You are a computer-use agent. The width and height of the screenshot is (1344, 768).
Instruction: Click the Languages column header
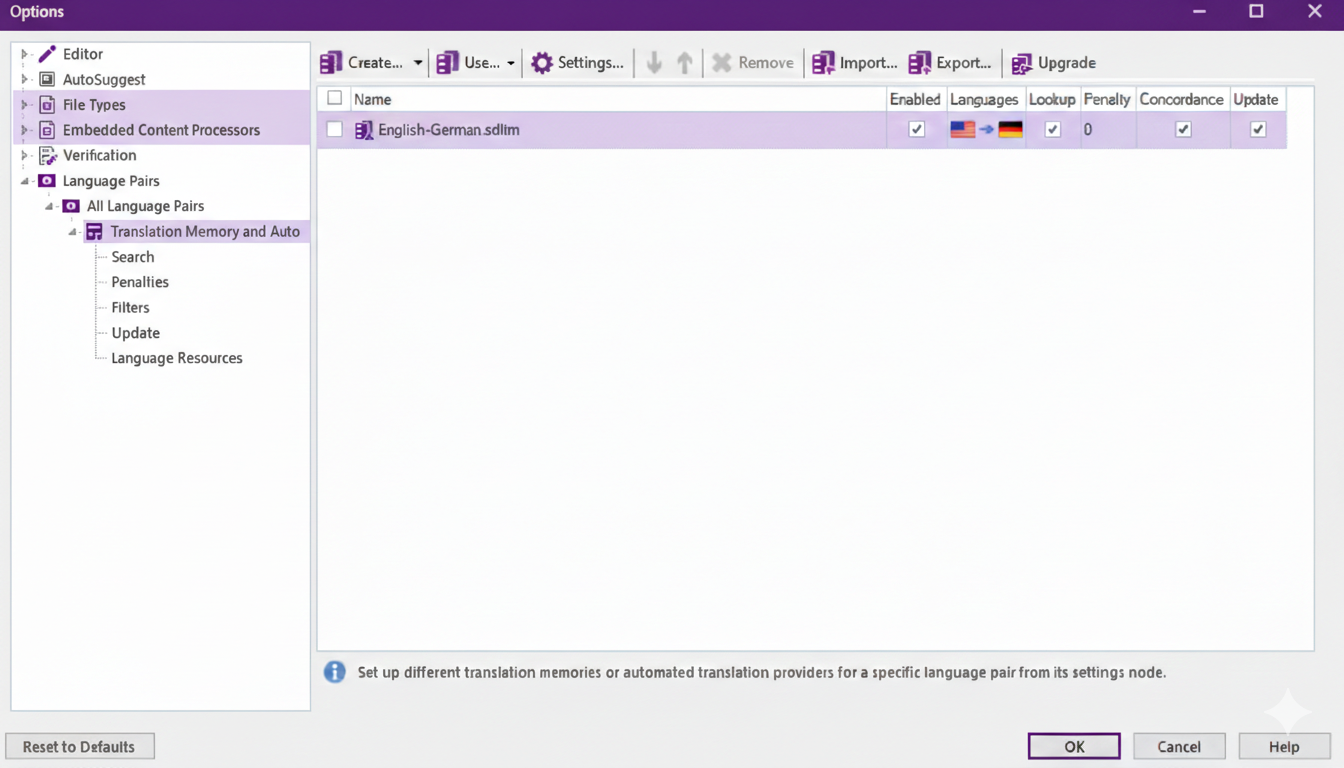pyautogui.click(x=984, y=99)
